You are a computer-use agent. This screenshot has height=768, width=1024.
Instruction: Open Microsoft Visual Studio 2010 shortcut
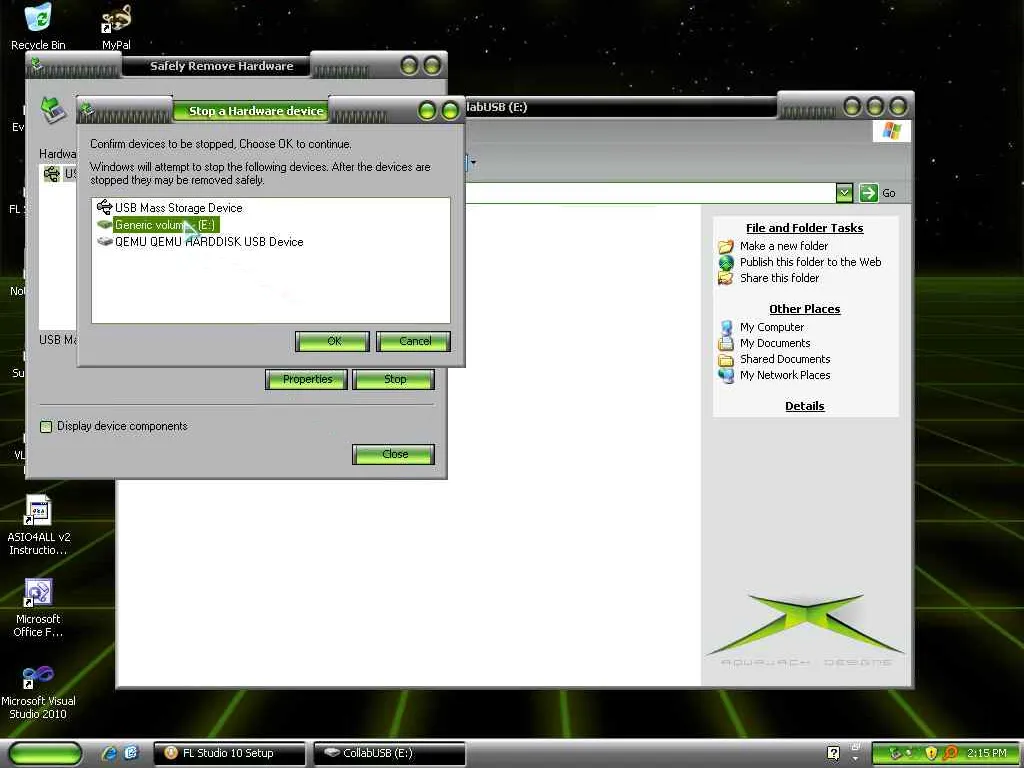pyautogui.click(x=38, y=691)
